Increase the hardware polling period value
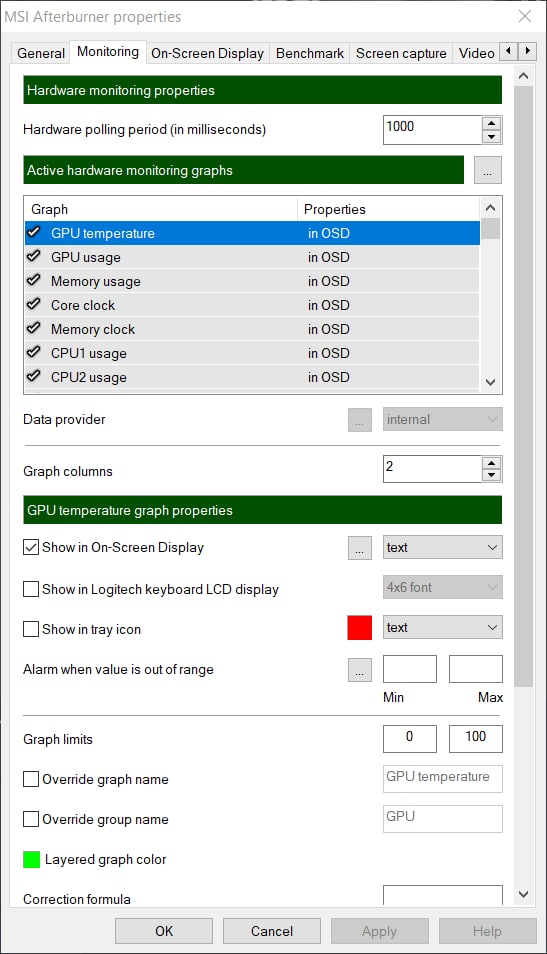The height and width of the screenshot is (954, 547). pos(492,123)
